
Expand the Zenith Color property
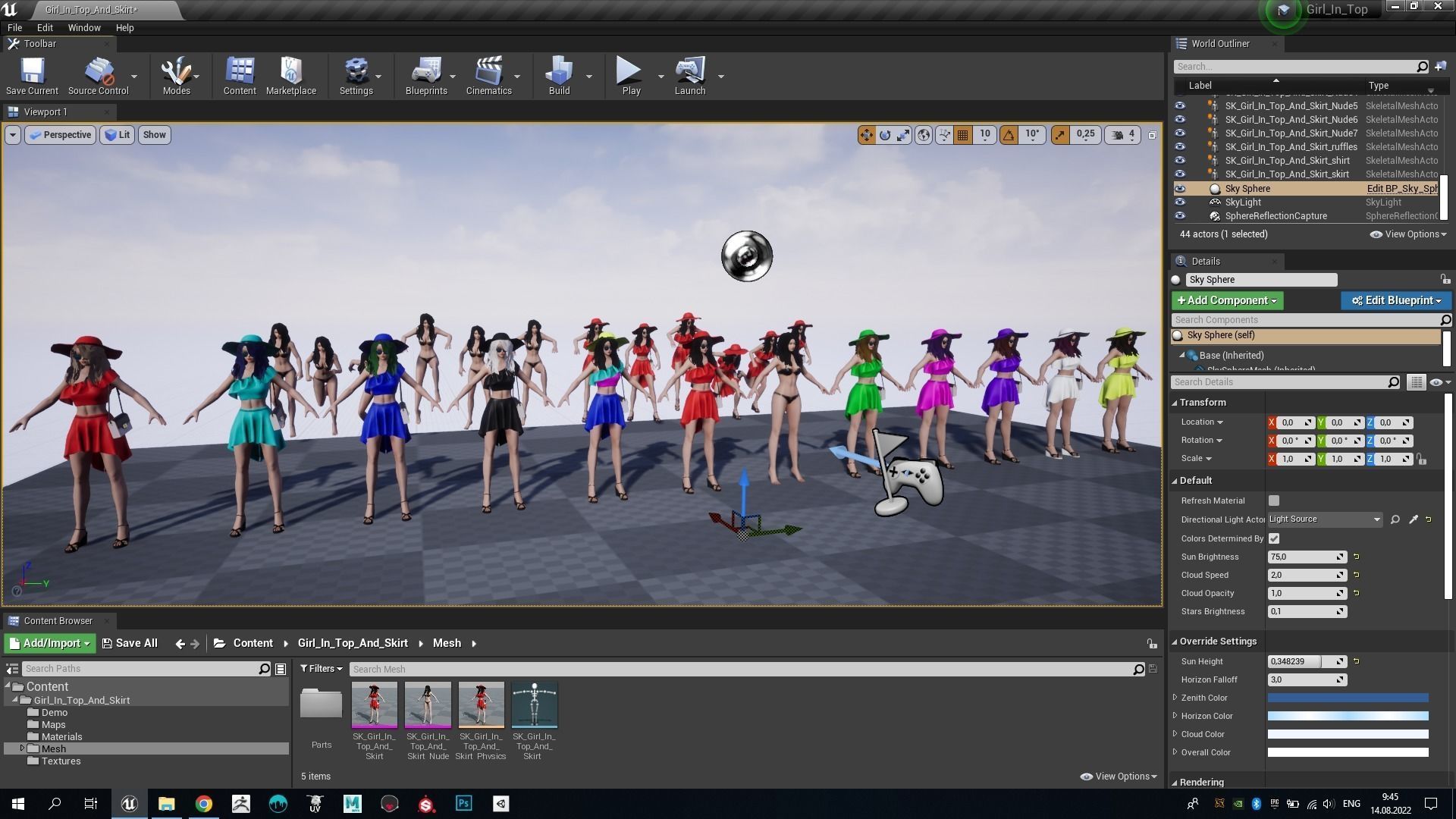1175,698
